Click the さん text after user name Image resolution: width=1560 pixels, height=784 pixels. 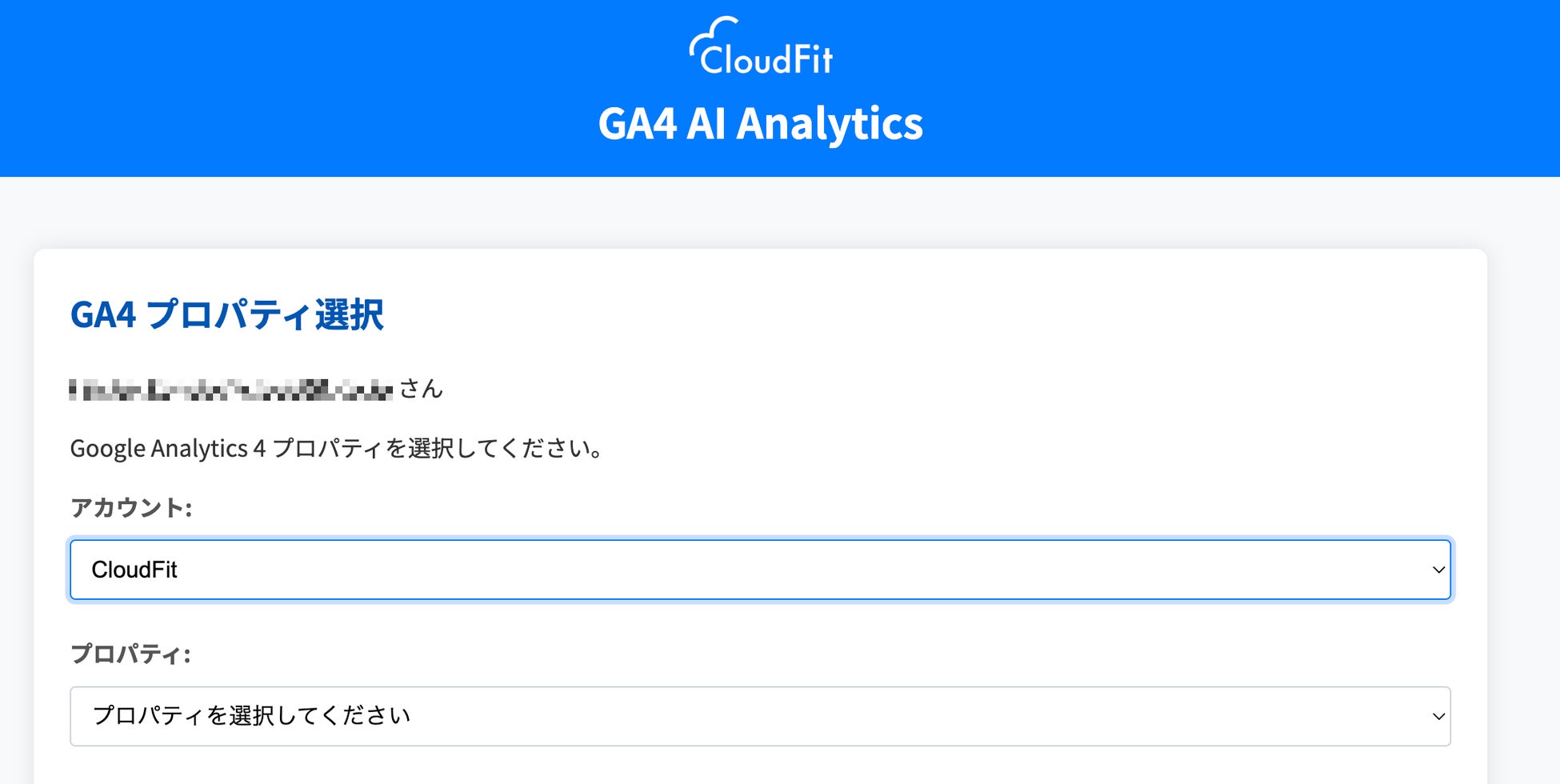click(421, 389)
